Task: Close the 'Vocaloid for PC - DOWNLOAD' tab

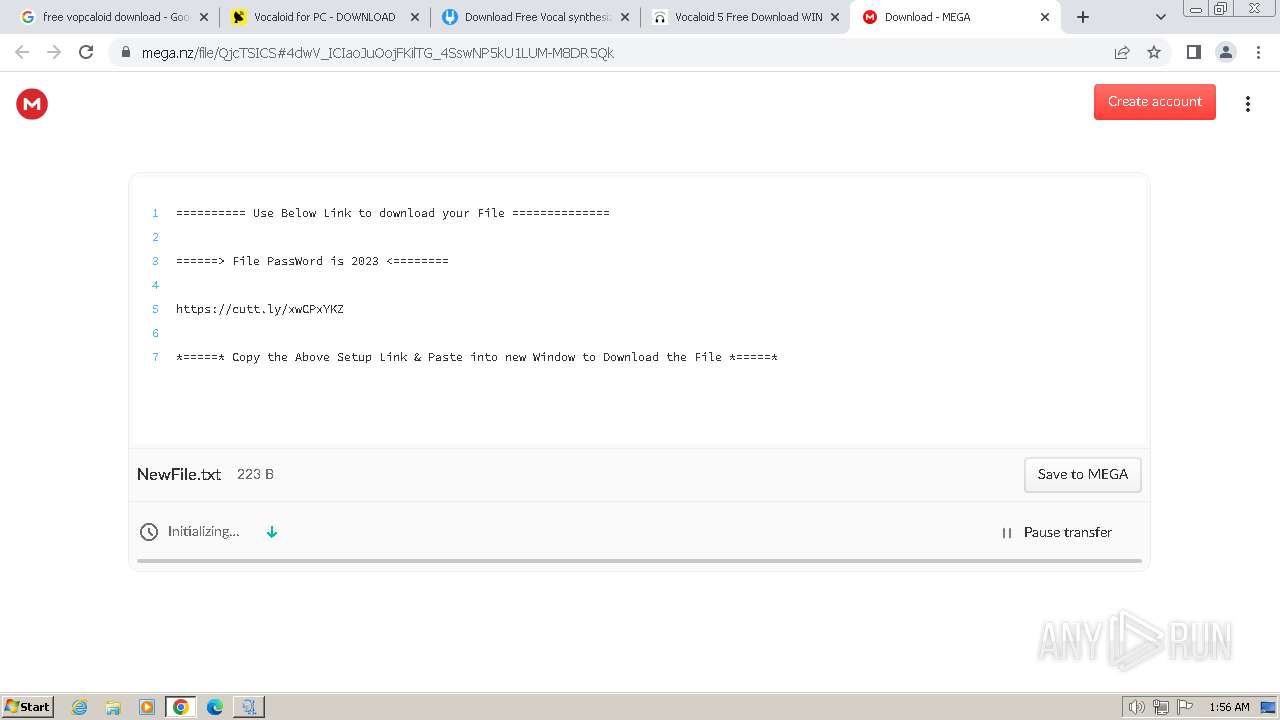Action: click(415, 17)
